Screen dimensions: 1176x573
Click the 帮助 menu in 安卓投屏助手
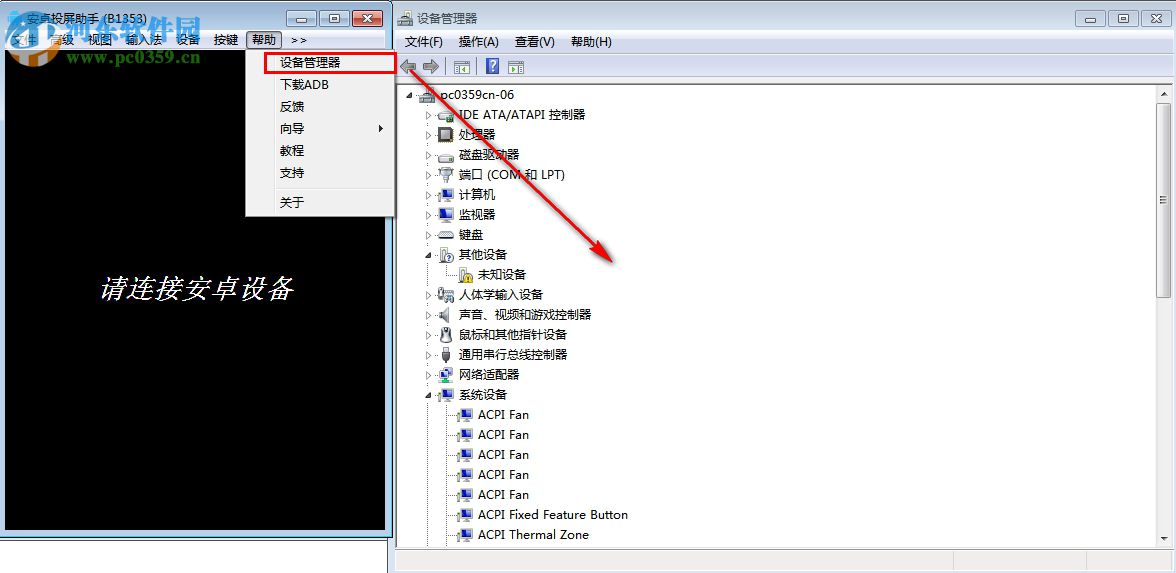click(264, 40)
